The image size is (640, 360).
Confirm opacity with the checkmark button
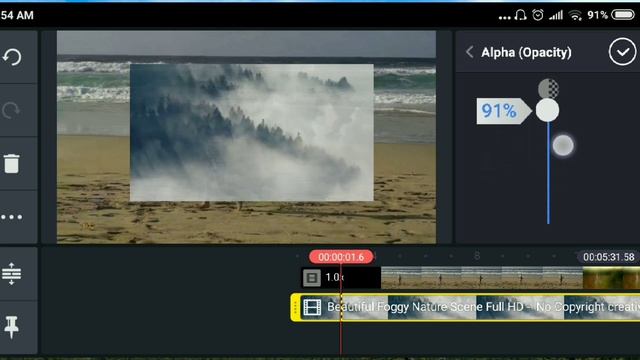(x=622, y=52)
